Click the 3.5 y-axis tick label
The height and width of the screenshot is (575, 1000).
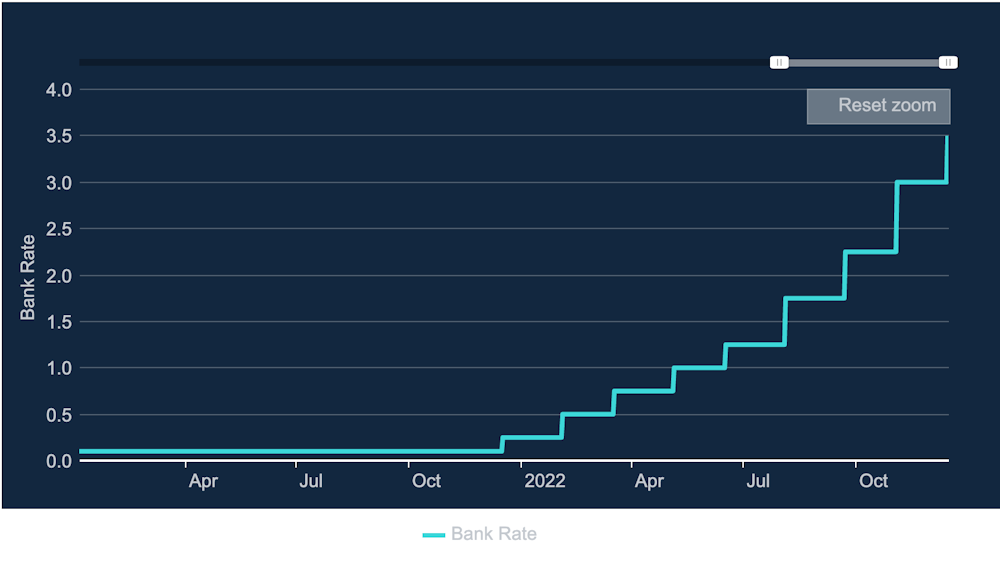59,136
